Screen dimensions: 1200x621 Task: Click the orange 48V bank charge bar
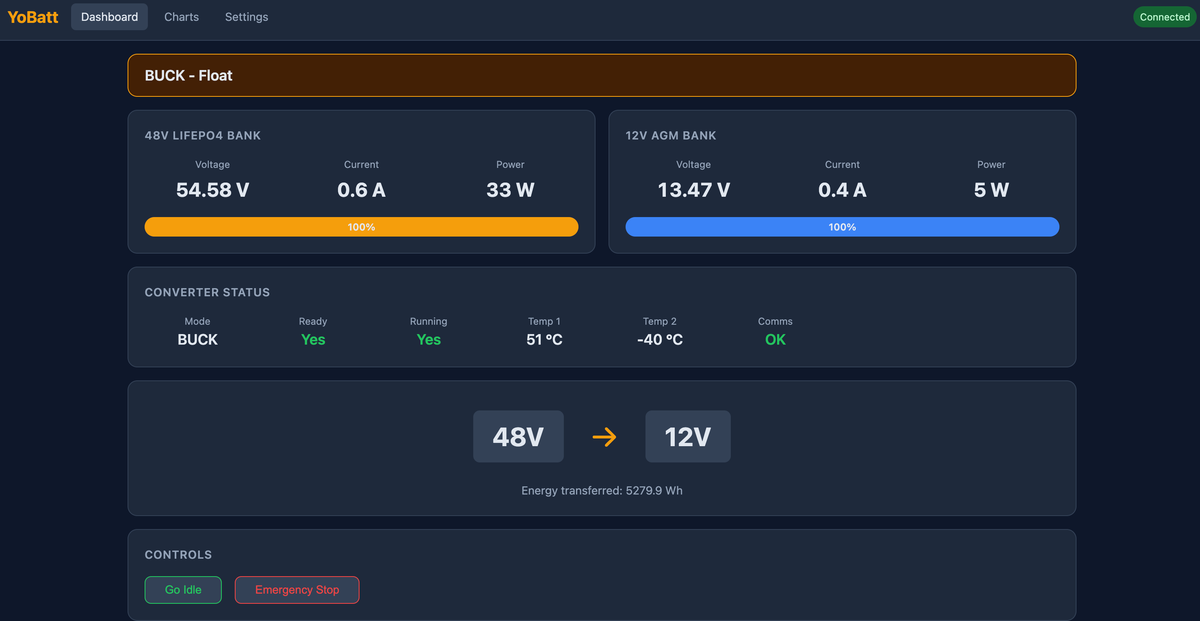coord(361,227)
